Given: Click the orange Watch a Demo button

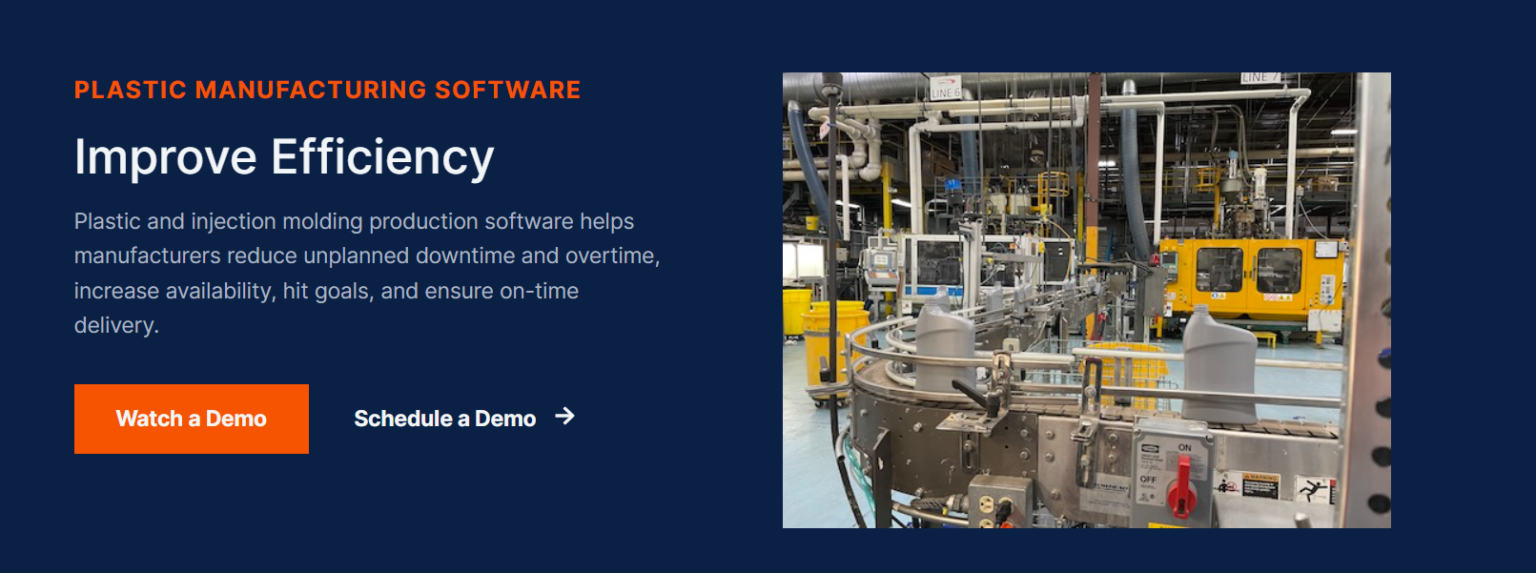Looking at the screenshot, I should coord(191,419).
